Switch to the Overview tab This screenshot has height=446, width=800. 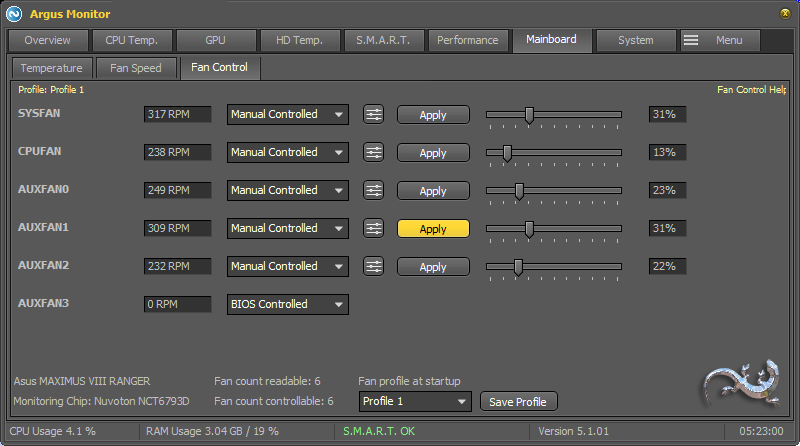[x=47, y=40]
